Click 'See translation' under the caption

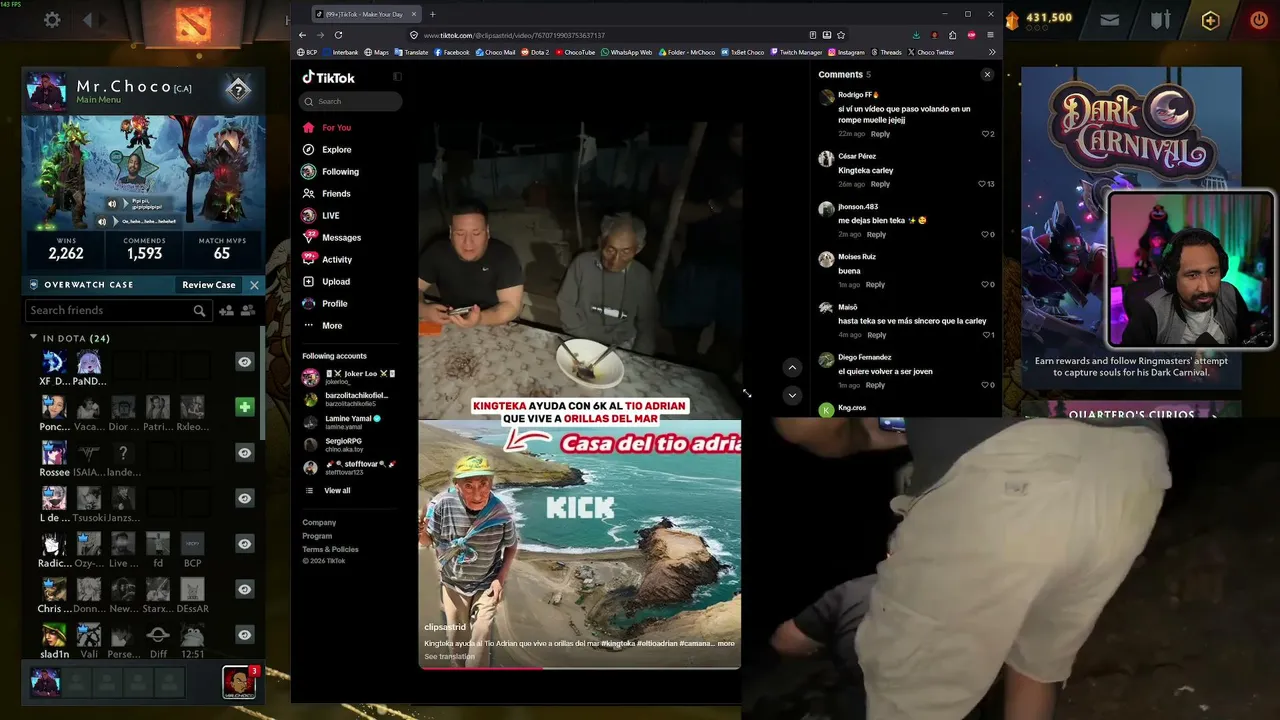click(449, 656)
